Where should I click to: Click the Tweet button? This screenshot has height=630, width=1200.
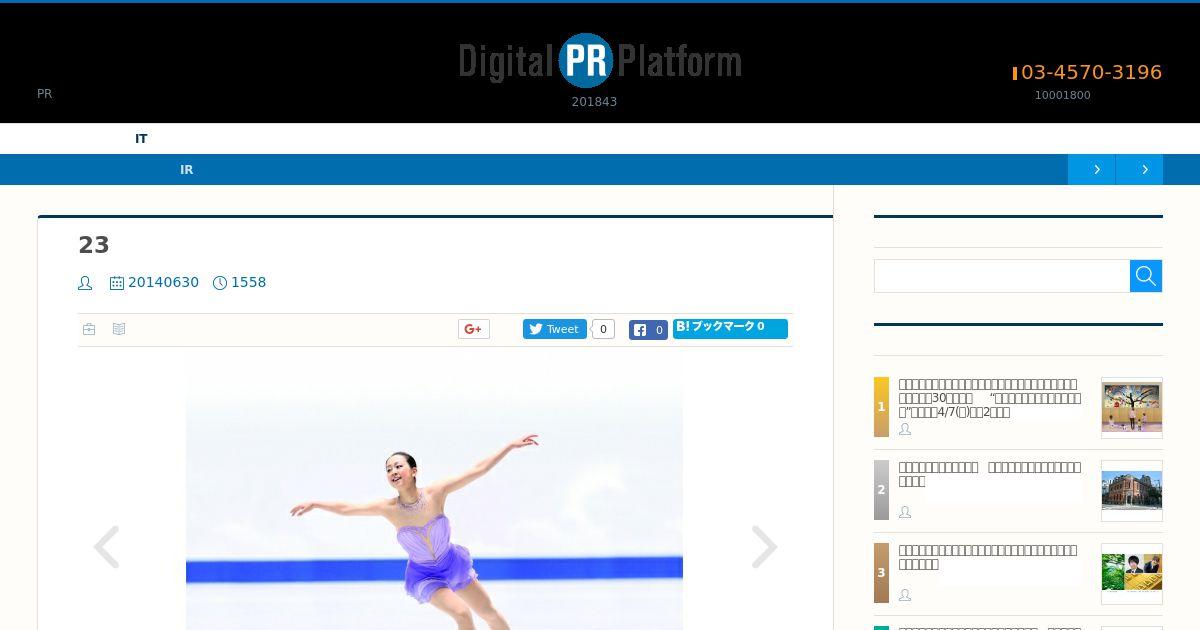(554, 329)
